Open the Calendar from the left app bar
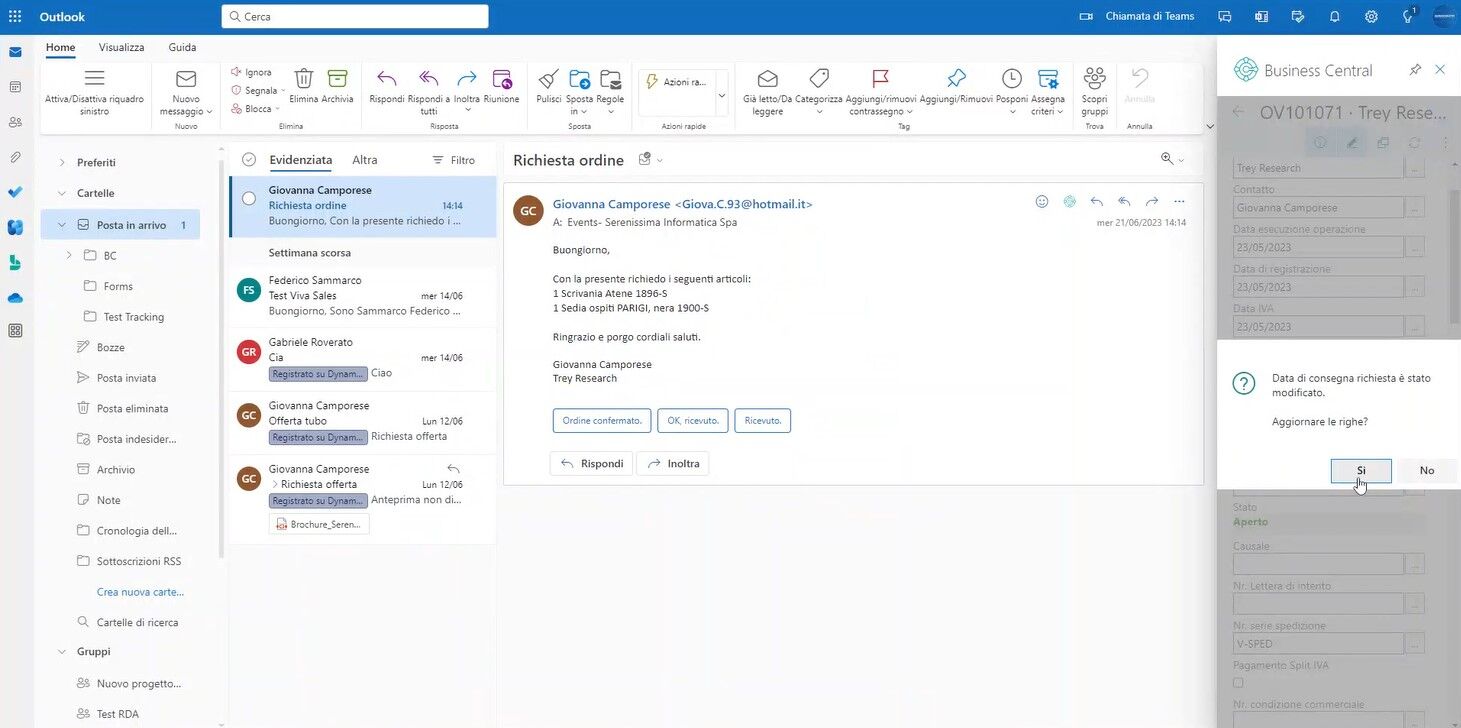This screenshot has width=1461, height=728. point(14,86)
